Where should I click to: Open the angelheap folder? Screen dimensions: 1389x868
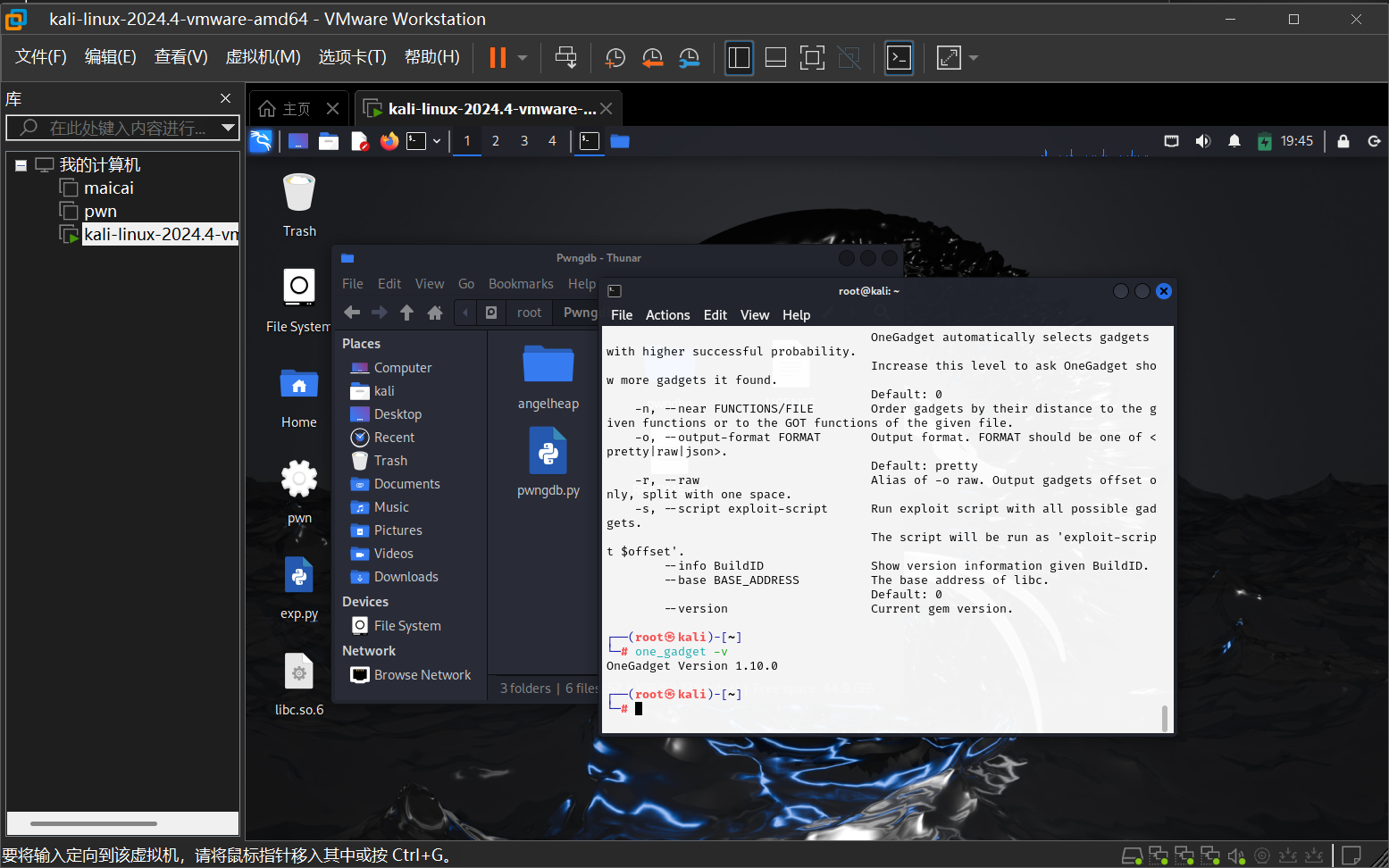(548, 377)
